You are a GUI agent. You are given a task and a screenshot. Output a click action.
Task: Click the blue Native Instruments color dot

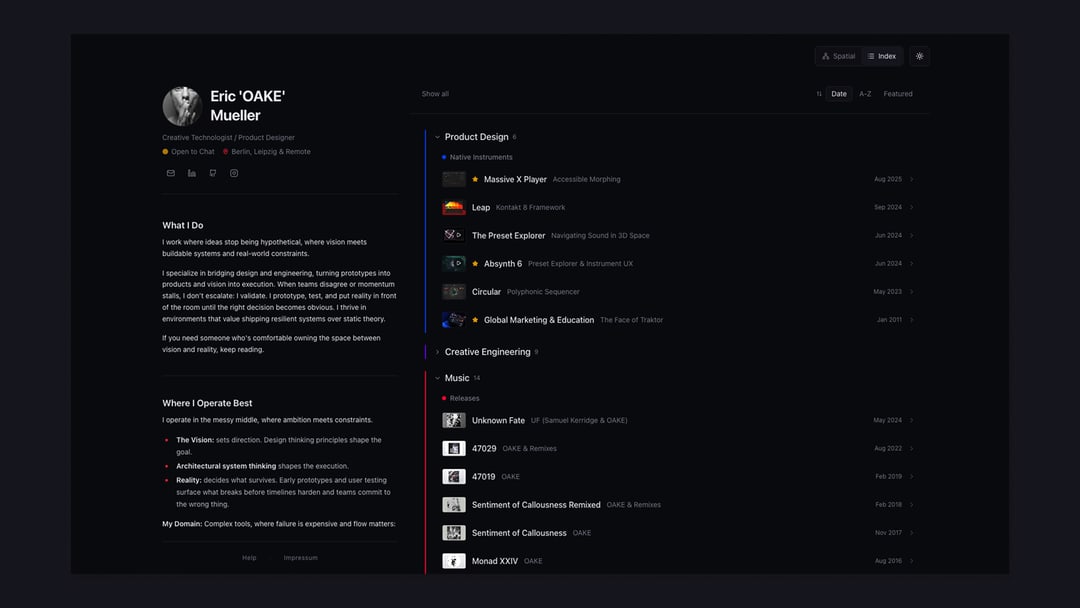point(444,157)
